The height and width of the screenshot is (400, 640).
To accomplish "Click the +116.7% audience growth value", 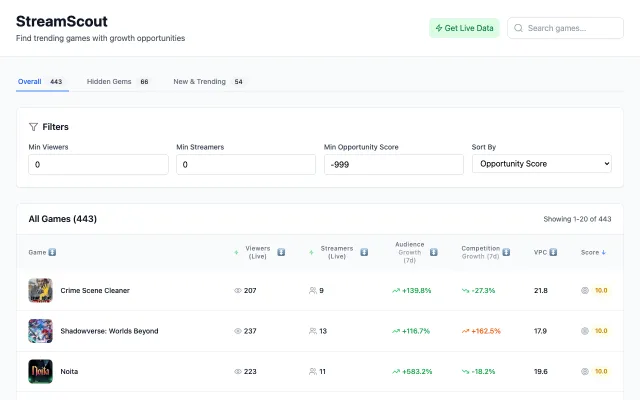I will pos(416,331).
